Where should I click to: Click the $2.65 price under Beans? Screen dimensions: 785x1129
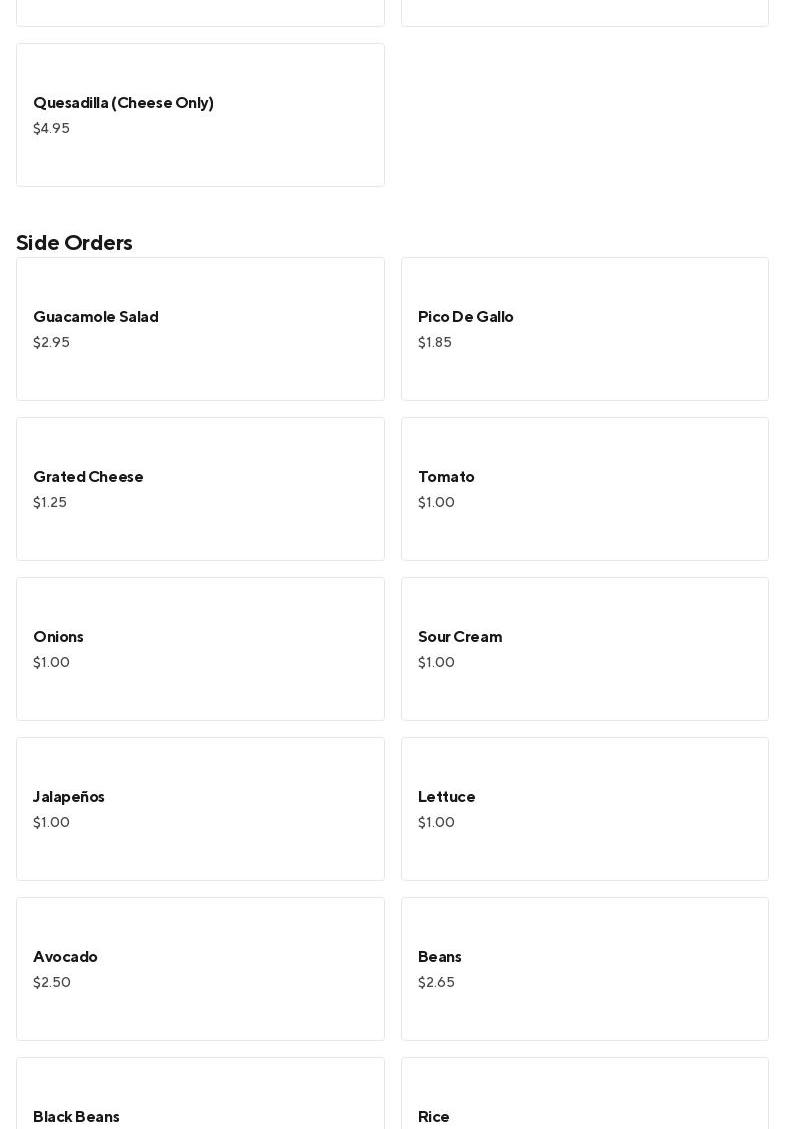click(x=436, y=983)
